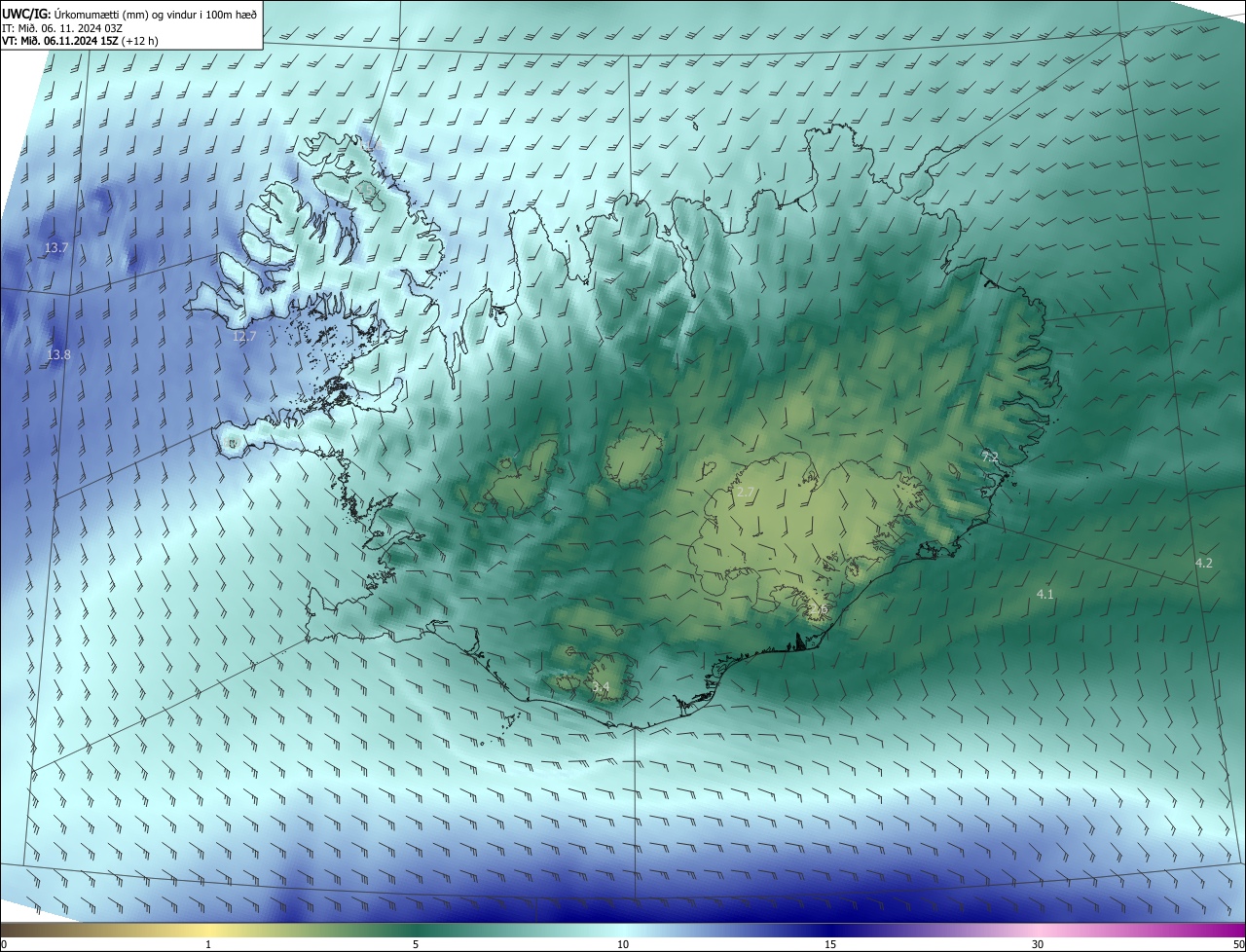The image size is (1246, 952).
Task: Click the title text 'UWC/IG: Úrkomumætti (mm)'
Action: pyautogui.click(x=74, y=14)
